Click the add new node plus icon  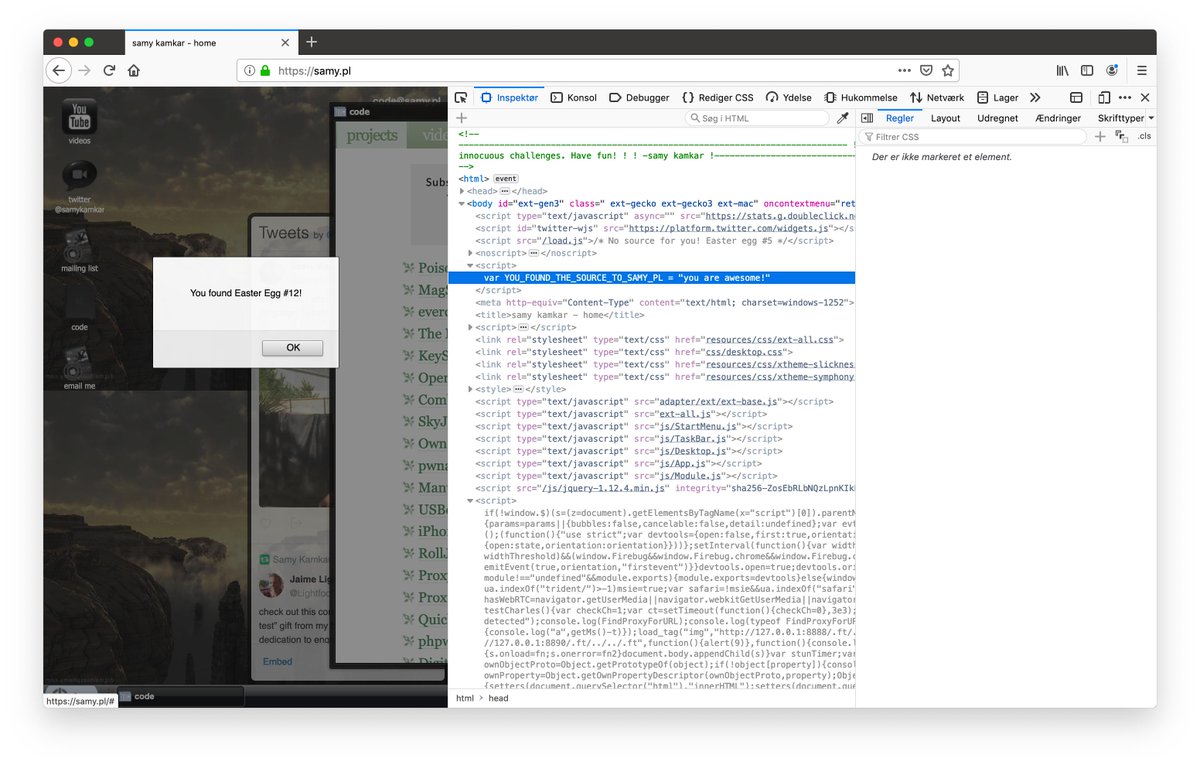(x=461, y=118)
